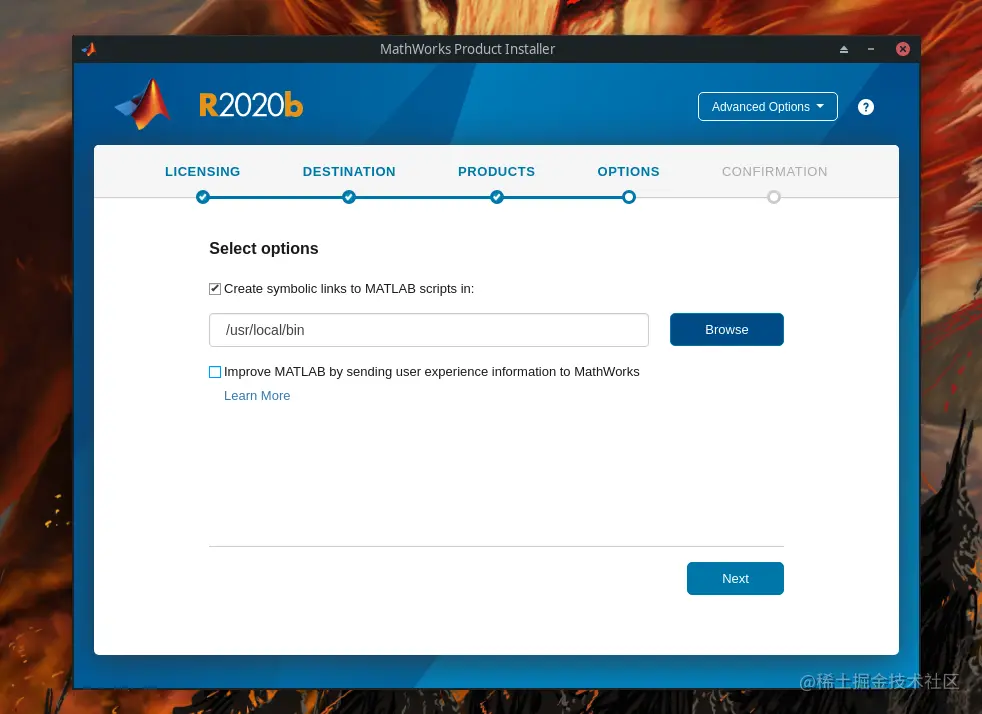Click the Options step circle marker

point(629,197)
